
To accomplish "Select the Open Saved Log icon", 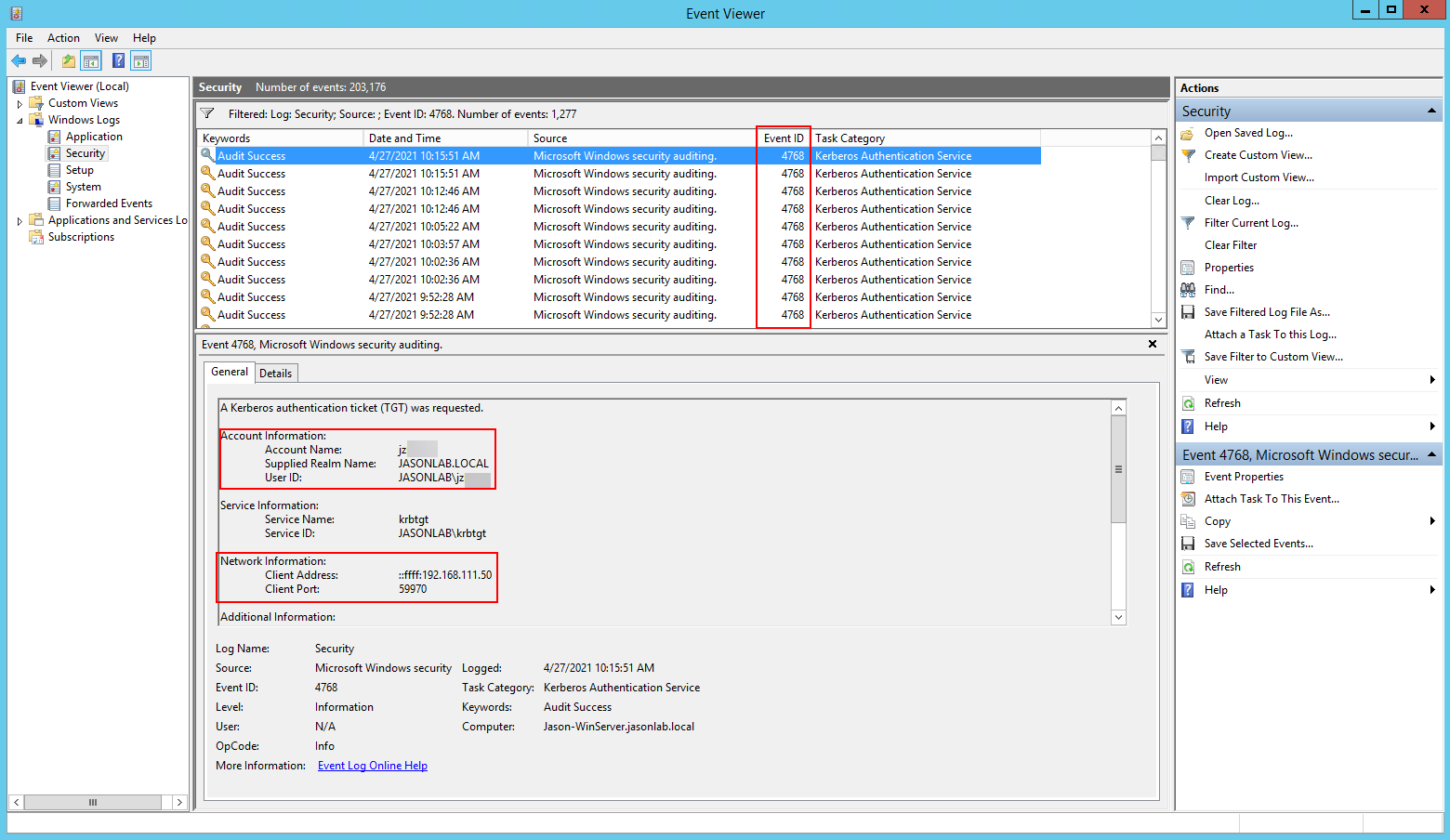I will pyautogui.click(x=1187, y=133).
